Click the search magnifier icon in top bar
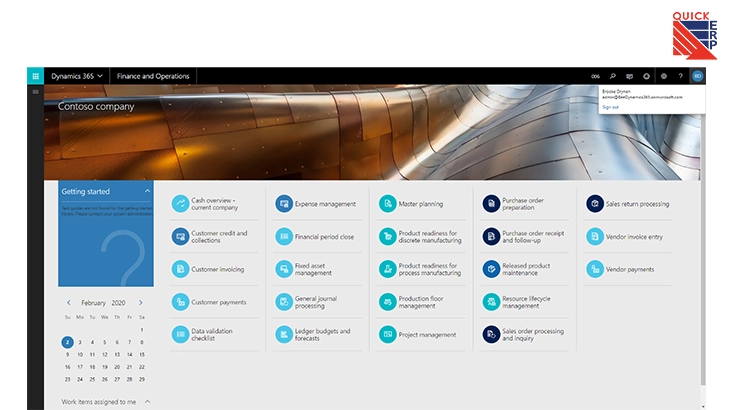This screenshot has width=729, height=410. (x=612, y=76)
